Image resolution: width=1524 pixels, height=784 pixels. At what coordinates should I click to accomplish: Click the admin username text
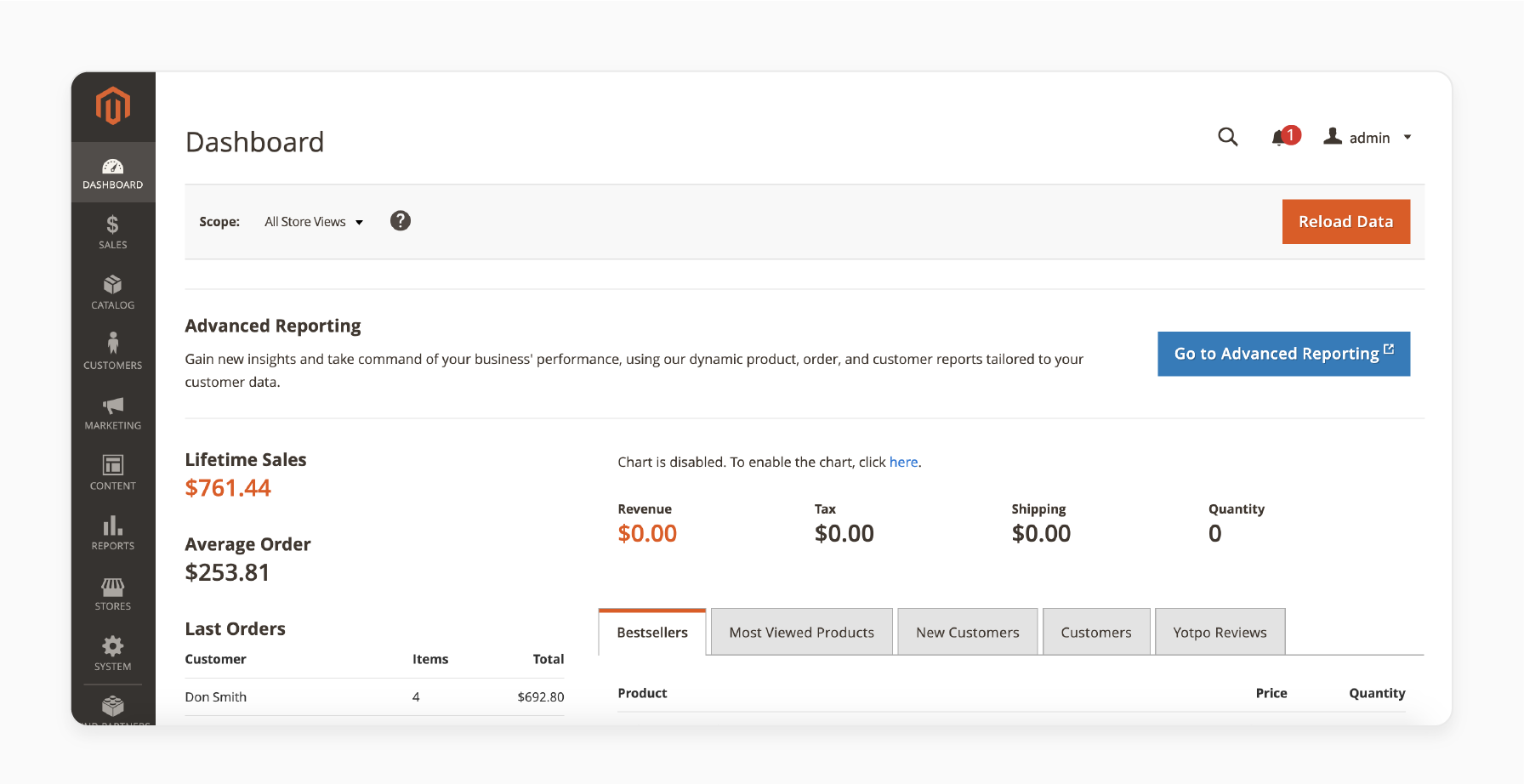coord(1369,138)
